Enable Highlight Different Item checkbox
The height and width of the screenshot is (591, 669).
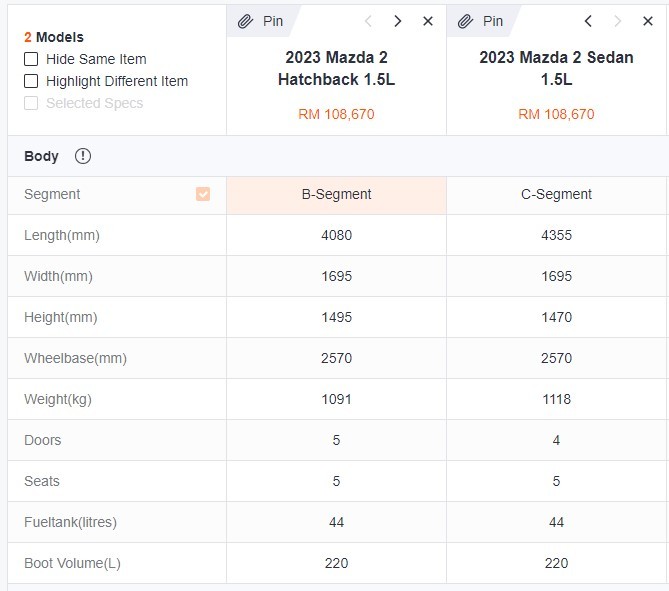31,81
